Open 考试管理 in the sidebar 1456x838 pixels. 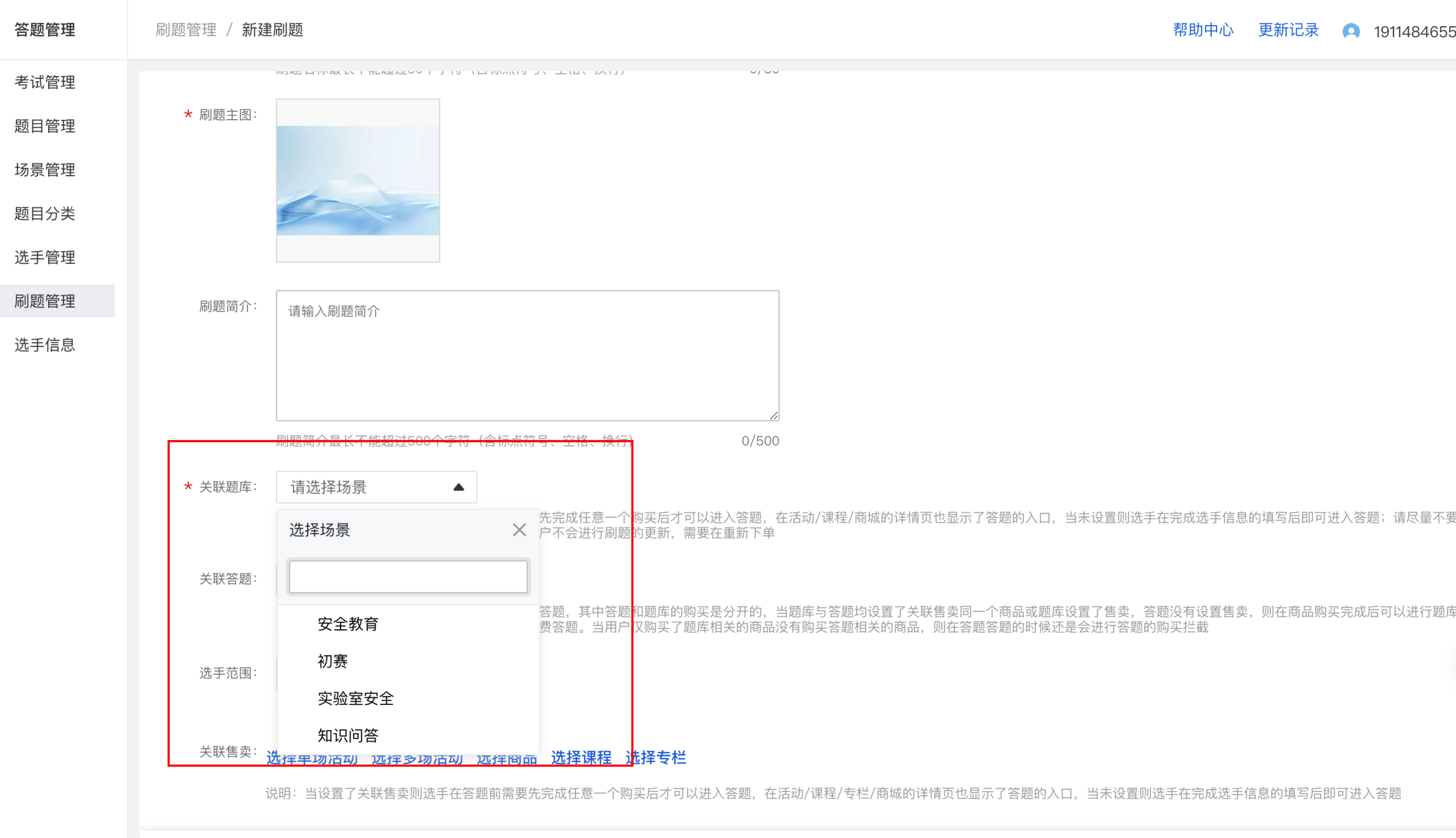click(x=45, y=82)
